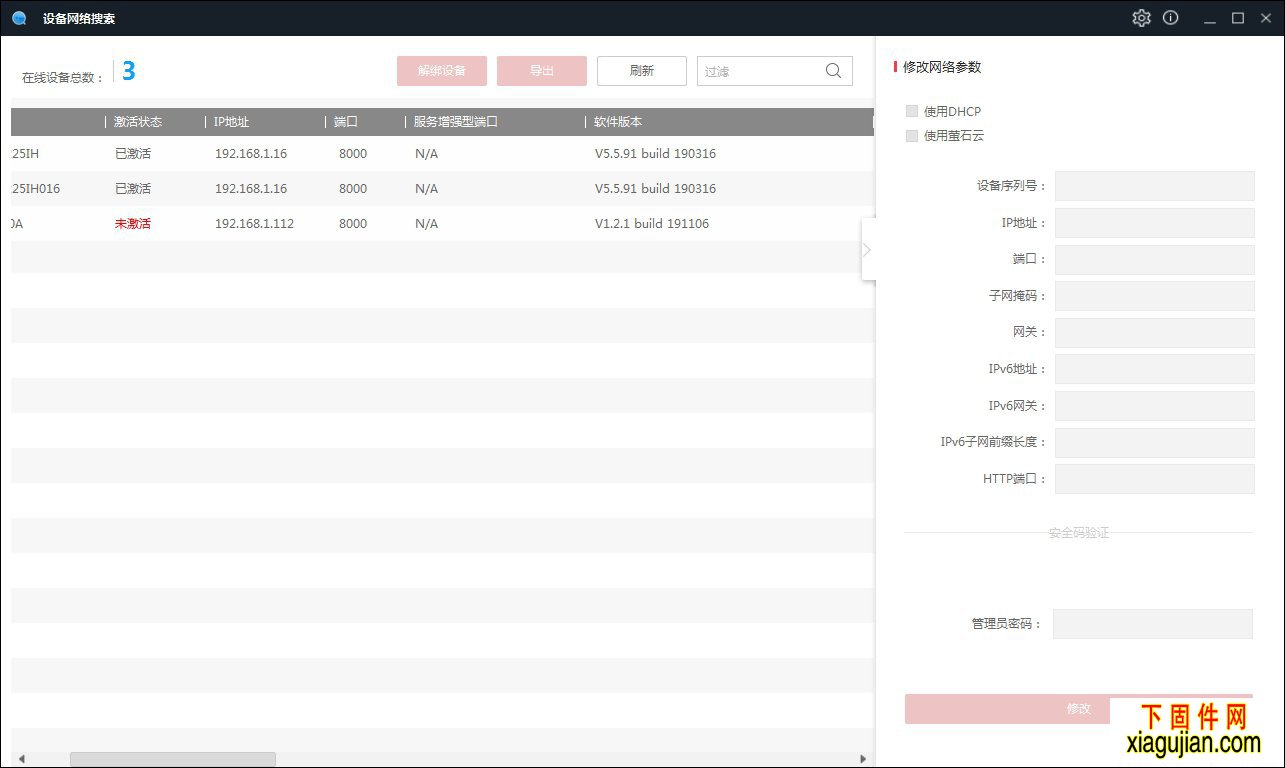Click the 解绑设备 button
Image resolution: width=1285 pixels, height=768 pixels.
(442, 71)
